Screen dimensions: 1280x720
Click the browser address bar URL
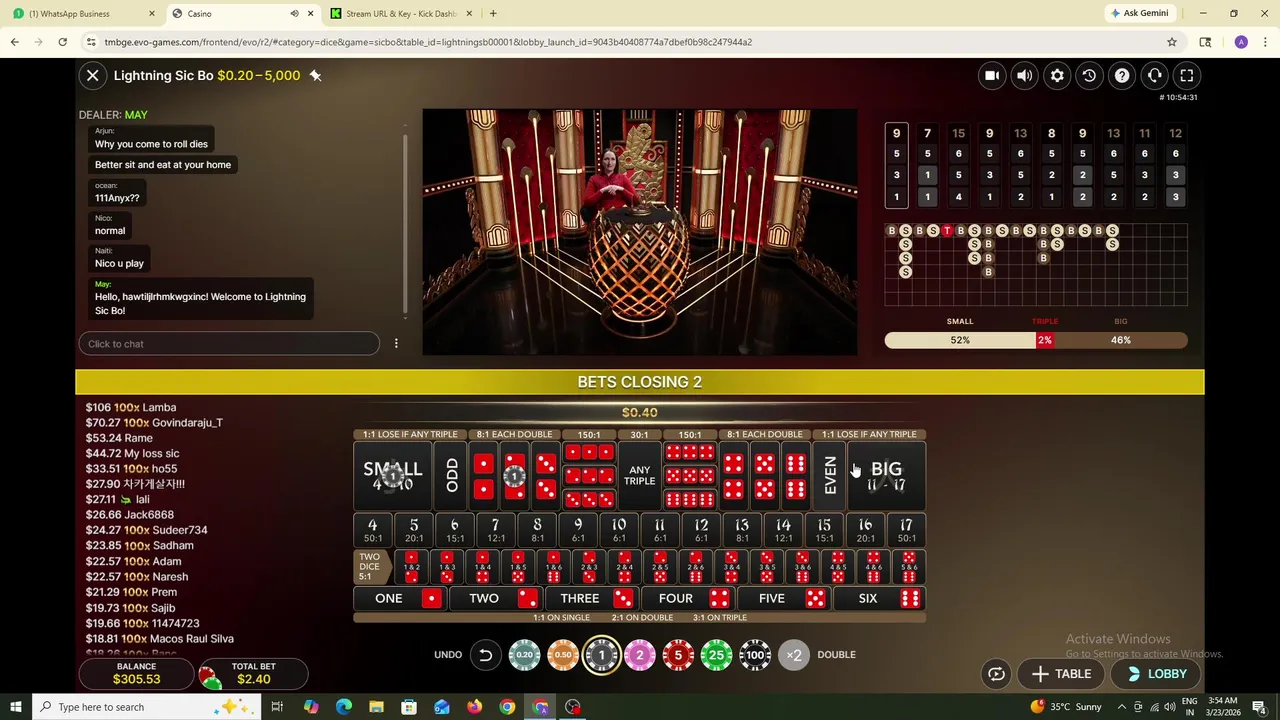coord(428,42)
